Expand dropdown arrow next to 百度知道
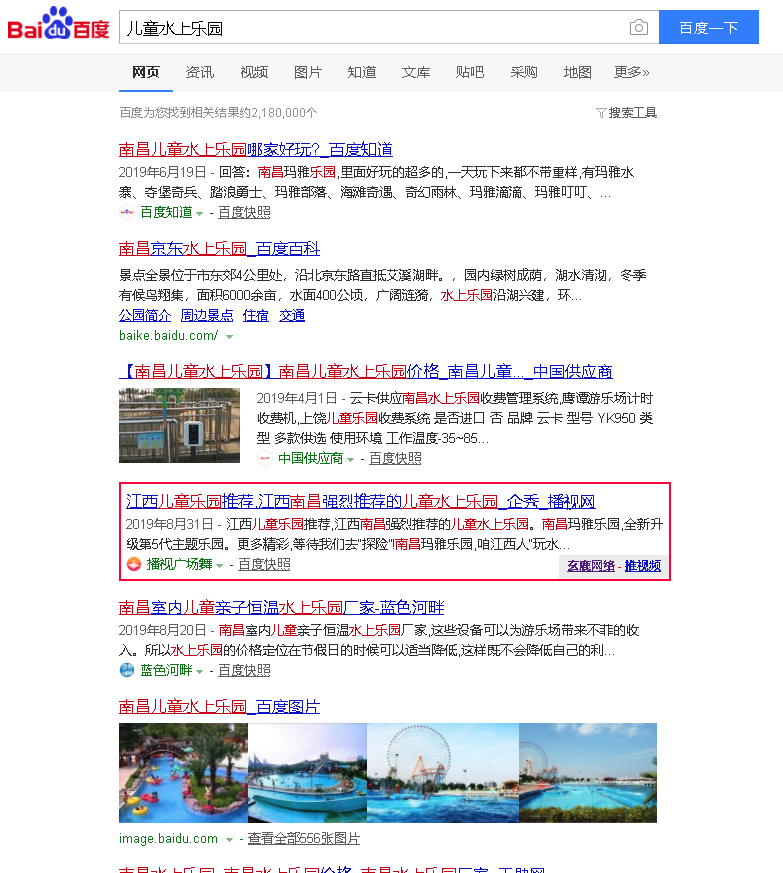The width and height of the screenshot is (783, 873). (199, 214)
